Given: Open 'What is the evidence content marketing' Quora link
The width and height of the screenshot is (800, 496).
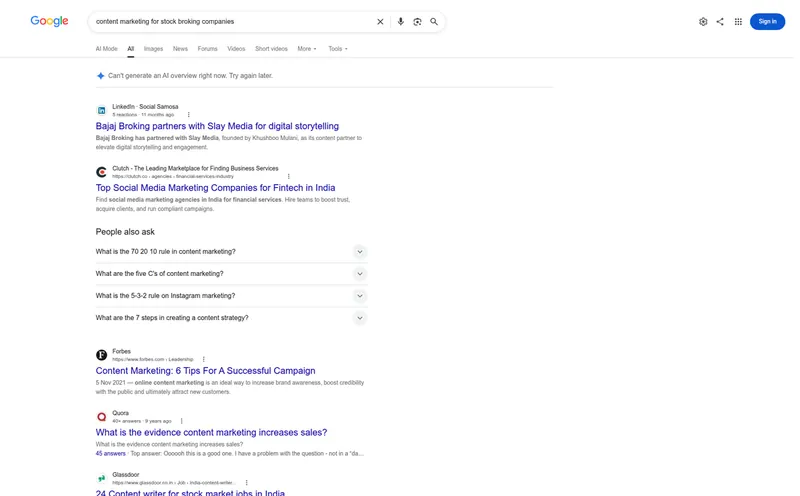Looking at the screenshot, I should [211, 432].
